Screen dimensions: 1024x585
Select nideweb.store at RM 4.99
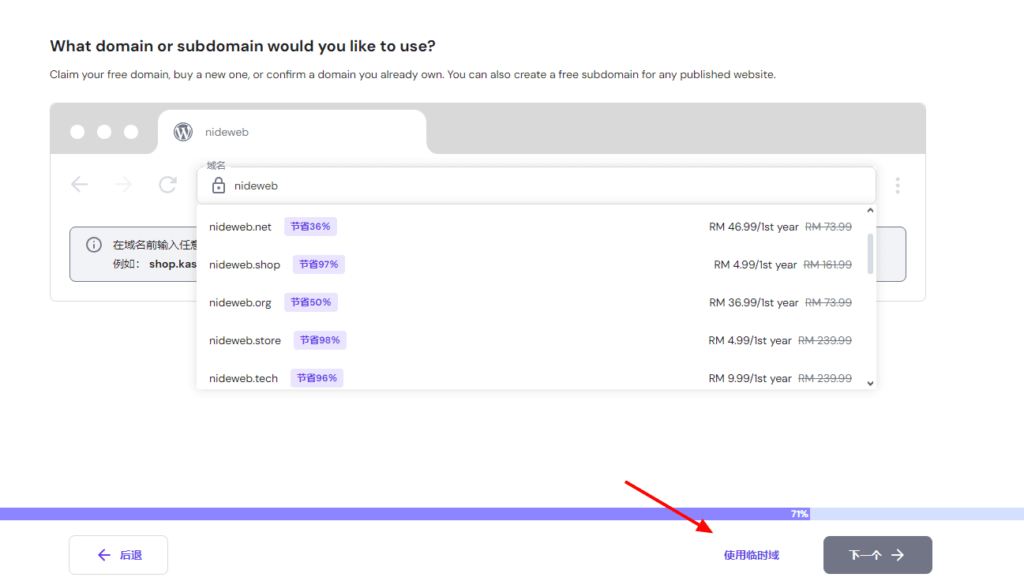[245, 341]
